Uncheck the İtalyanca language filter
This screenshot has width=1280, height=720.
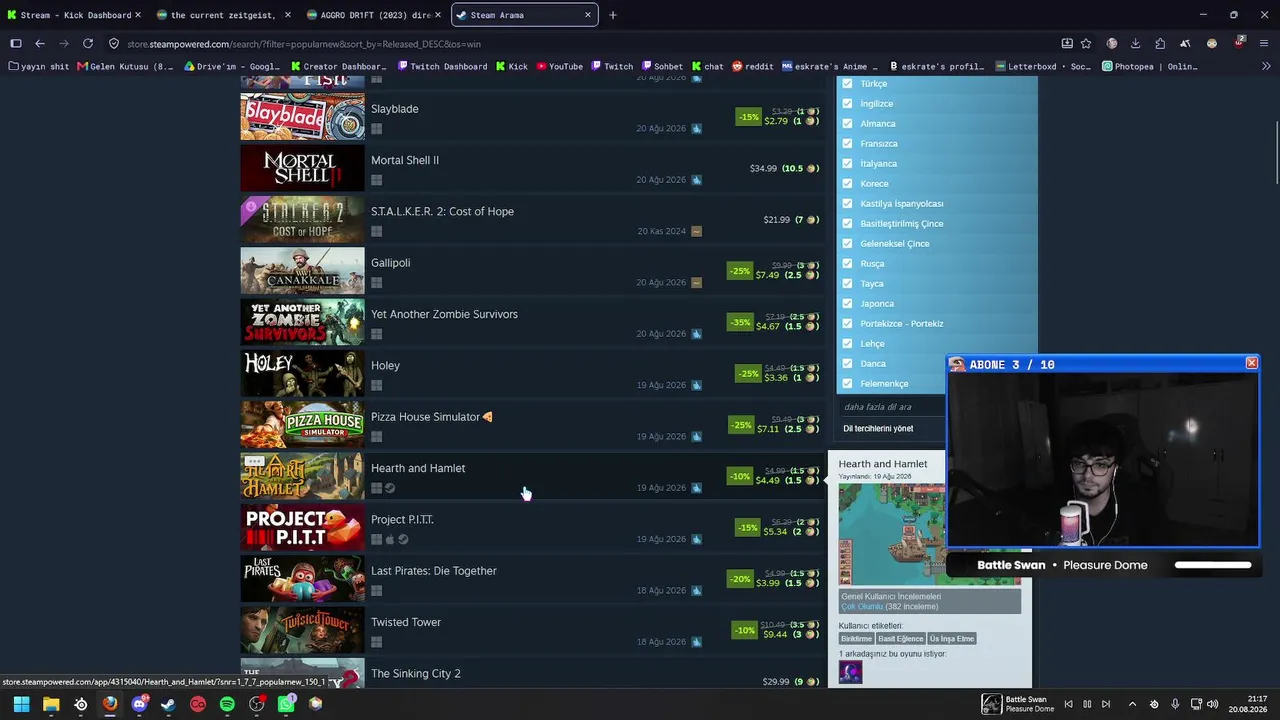click(847, 164)
